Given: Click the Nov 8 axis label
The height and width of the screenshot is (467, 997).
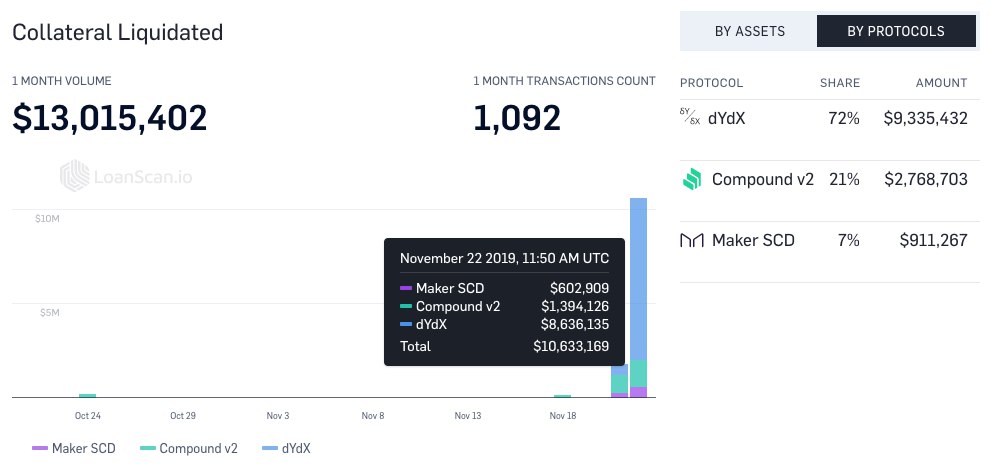Looking at the screenshot, I should [373, 416].
